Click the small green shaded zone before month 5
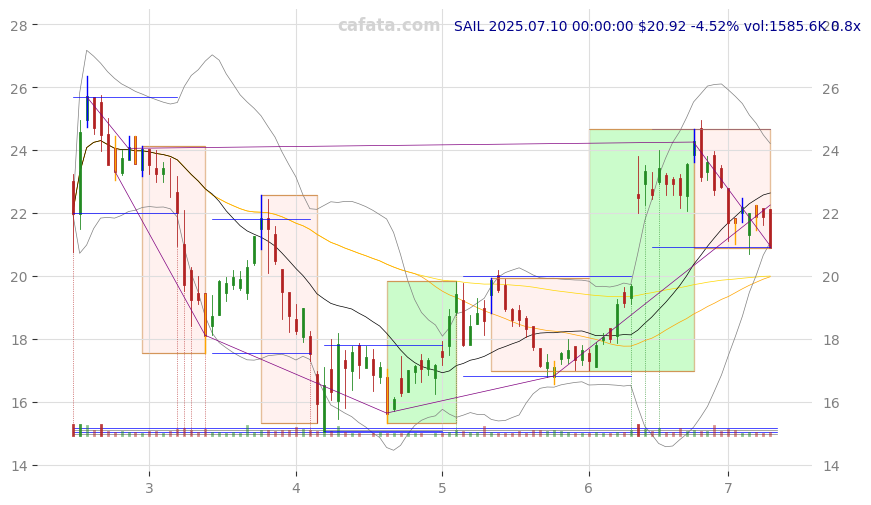This screenshot has height=505, width=871. (x=422, y=352)
